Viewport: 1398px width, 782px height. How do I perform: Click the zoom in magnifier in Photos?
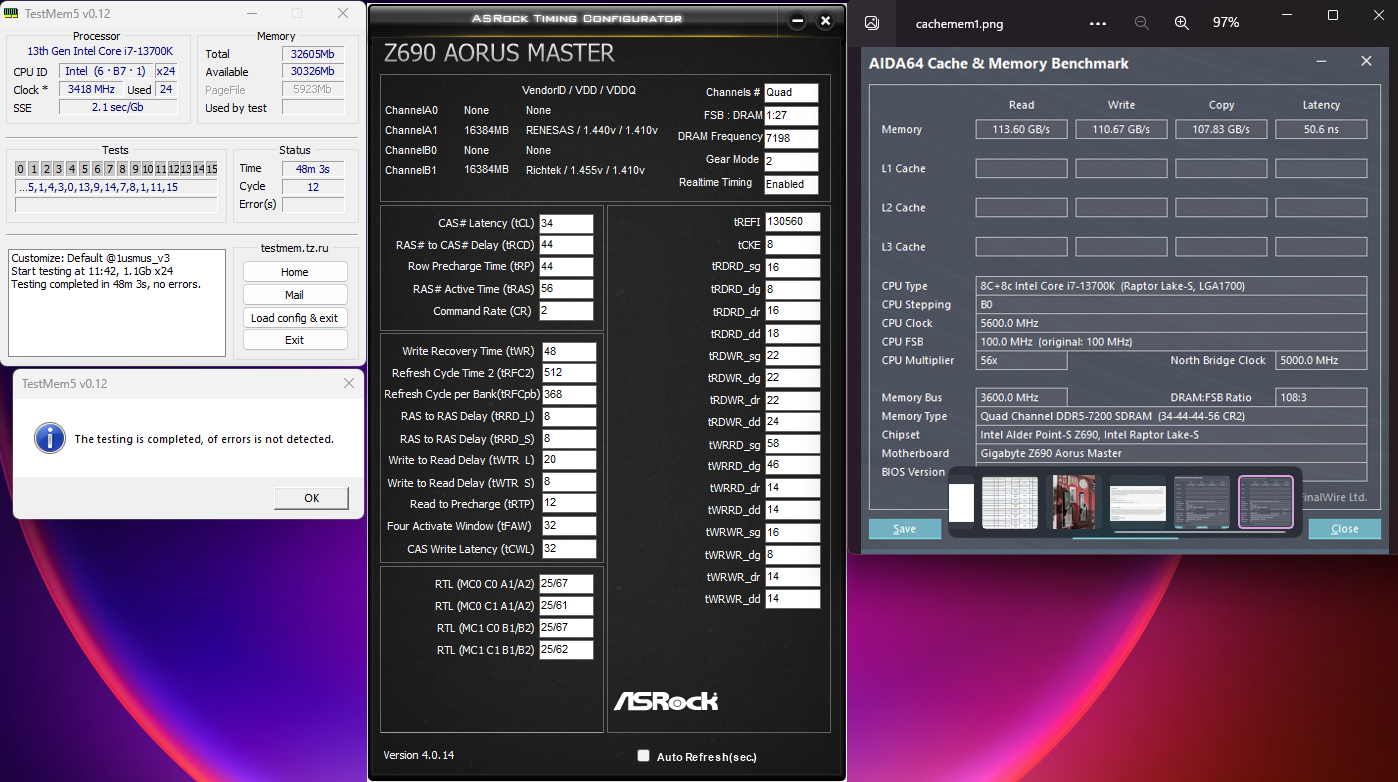1181,23
